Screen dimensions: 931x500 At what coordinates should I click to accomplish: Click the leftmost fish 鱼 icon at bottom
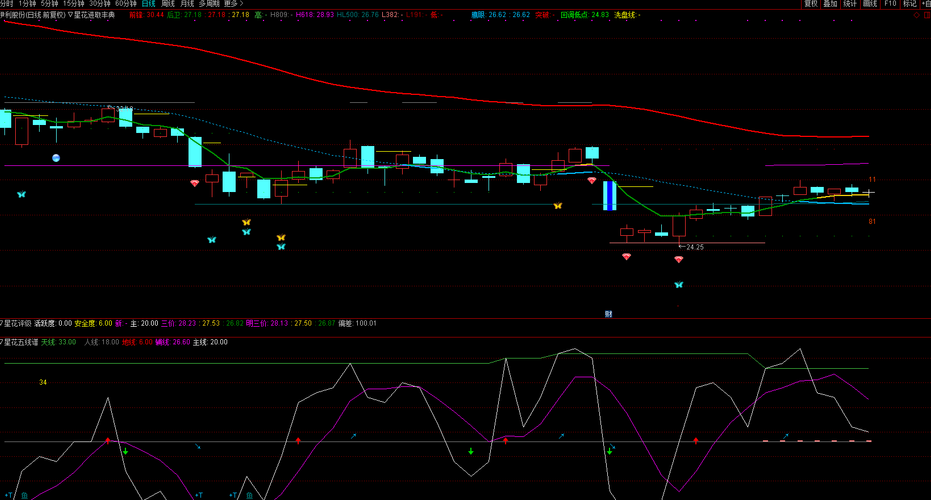(24, 495)
